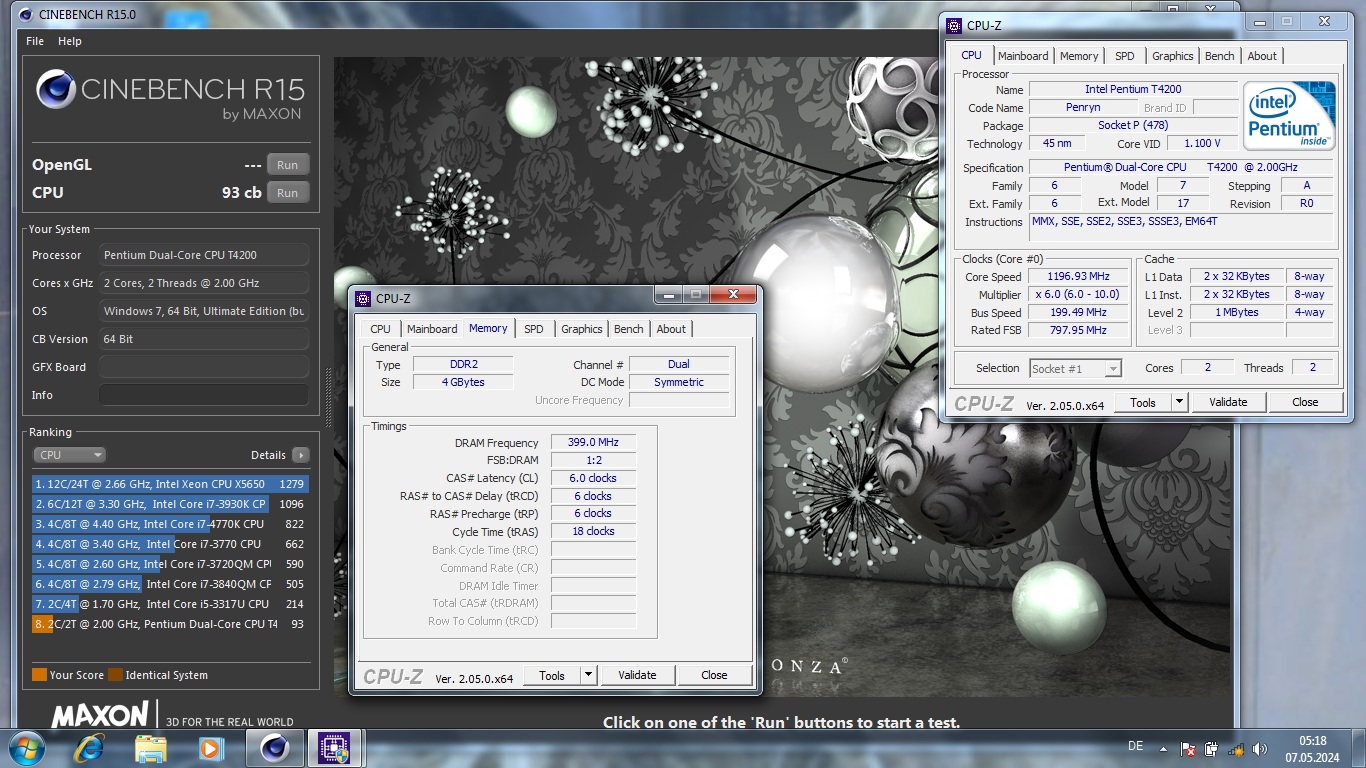Open the volume speaker tray icon
The image size is (1366, 768).
tap(1260, 749)
